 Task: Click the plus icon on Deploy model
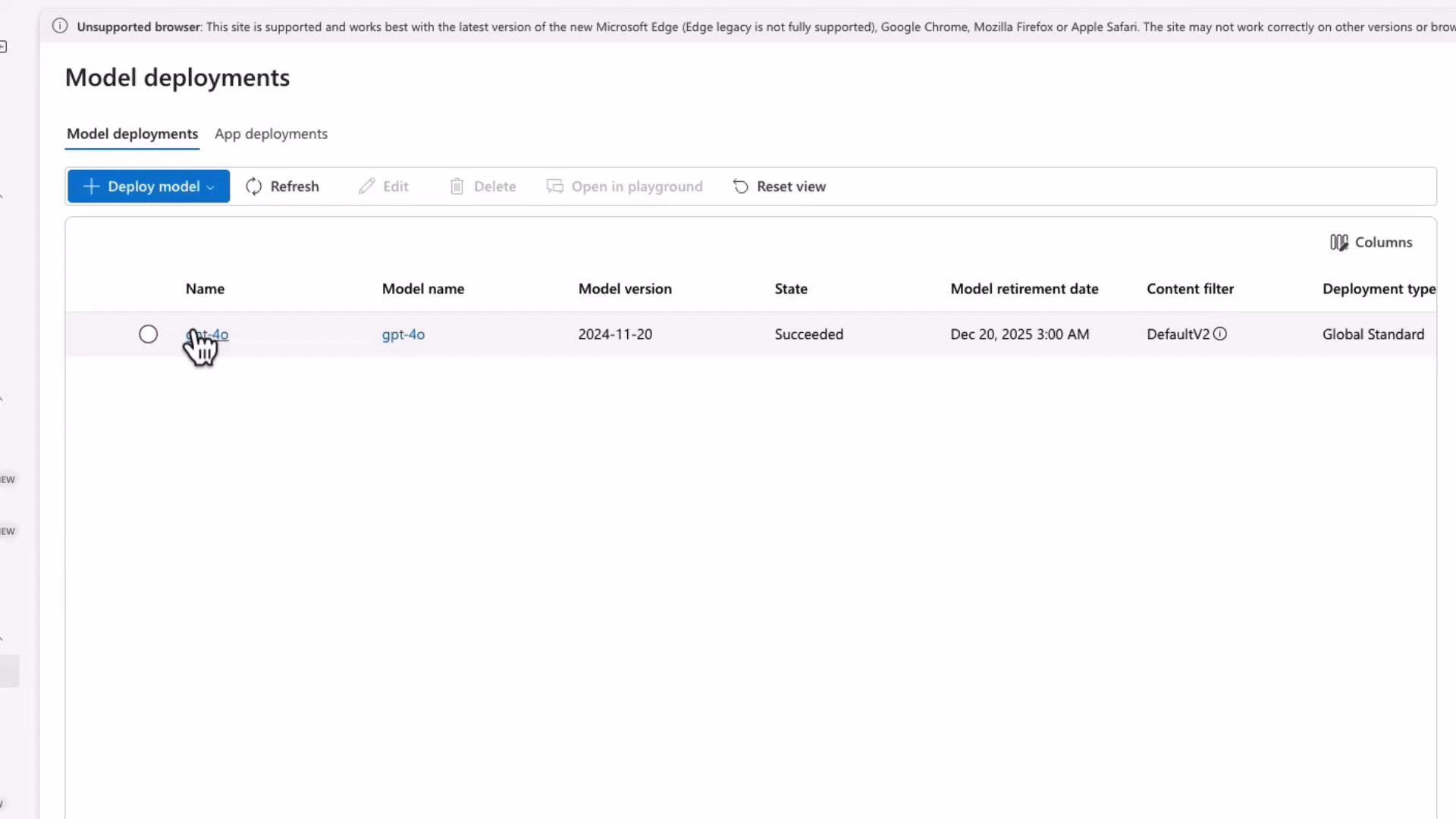pos(91,186)
